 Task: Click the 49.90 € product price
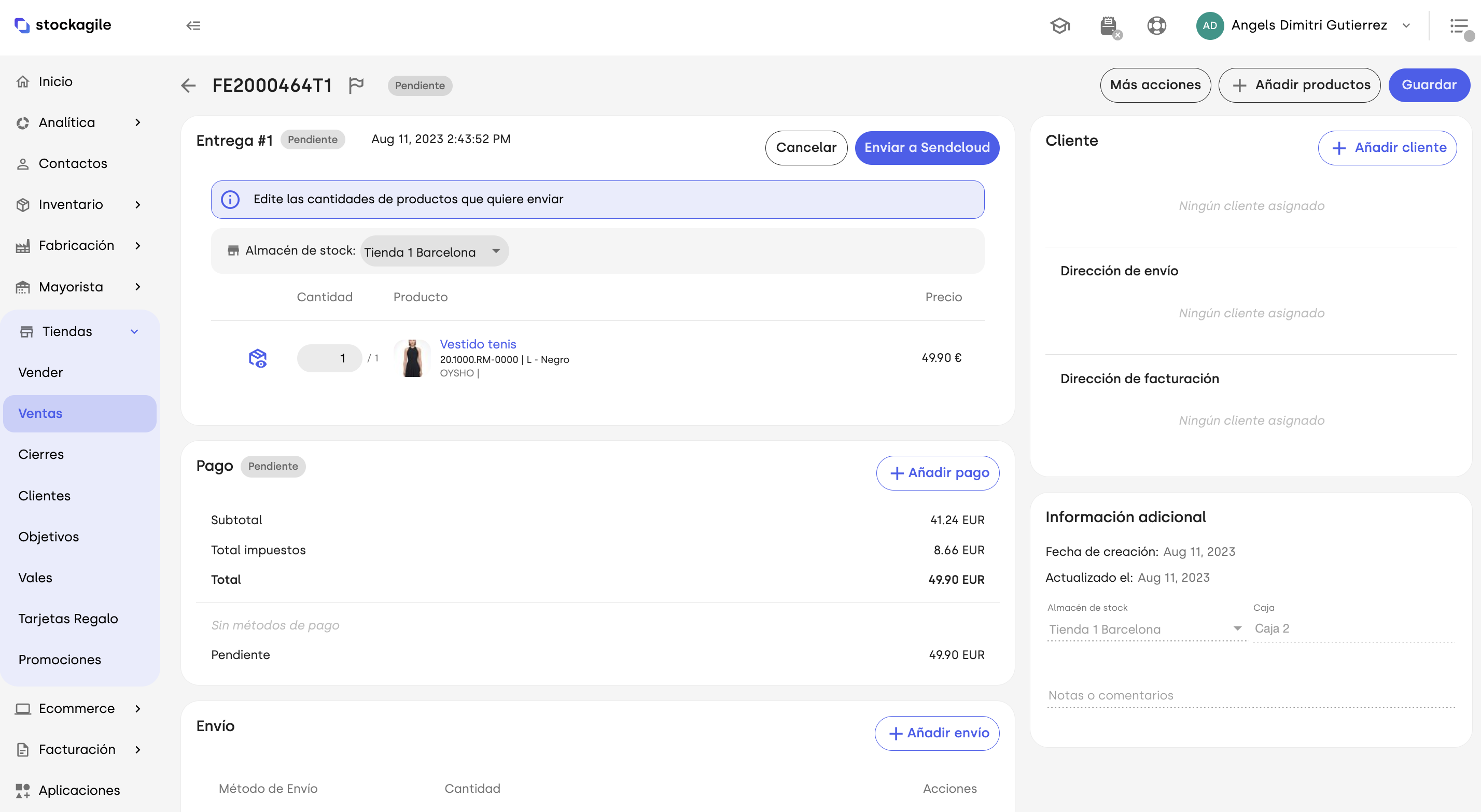coord(942,358)
